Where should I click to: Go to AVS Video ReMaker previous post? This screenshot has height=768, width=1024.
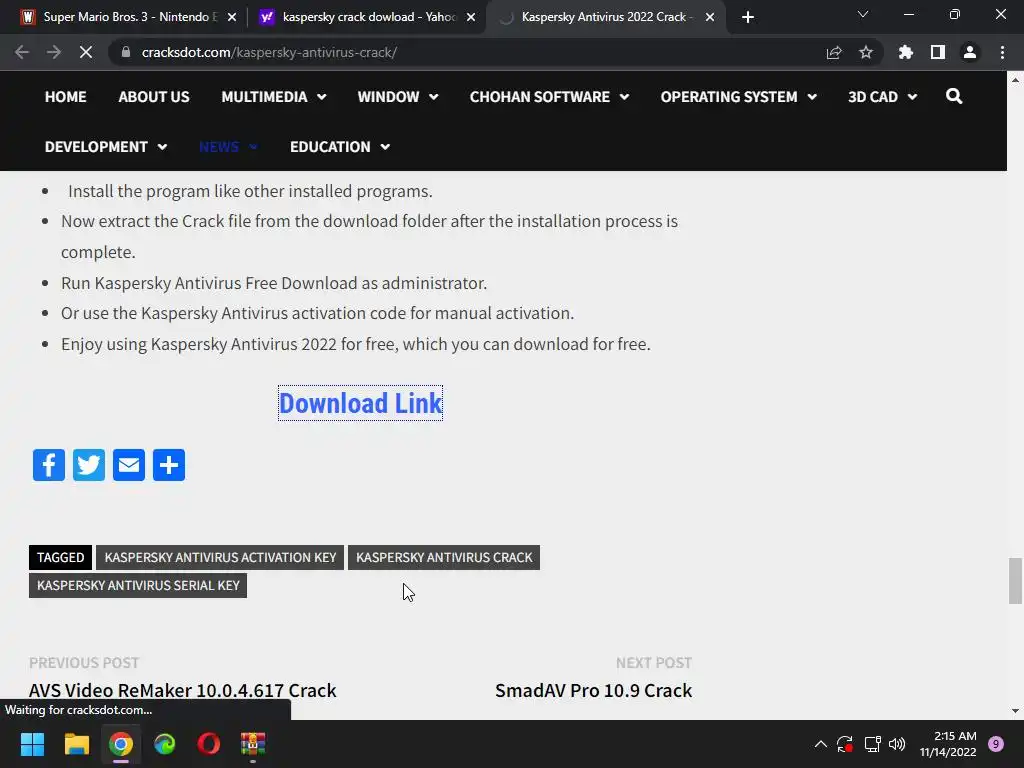pos(182,690)
